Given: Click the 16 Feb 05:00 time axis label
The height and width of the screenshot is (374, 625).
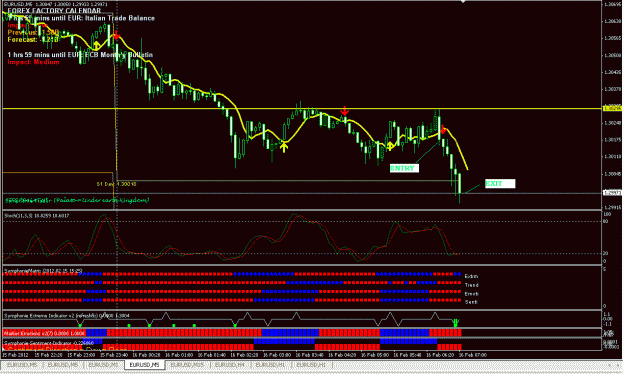Looking at the screenshot, I should click(375, 355).
